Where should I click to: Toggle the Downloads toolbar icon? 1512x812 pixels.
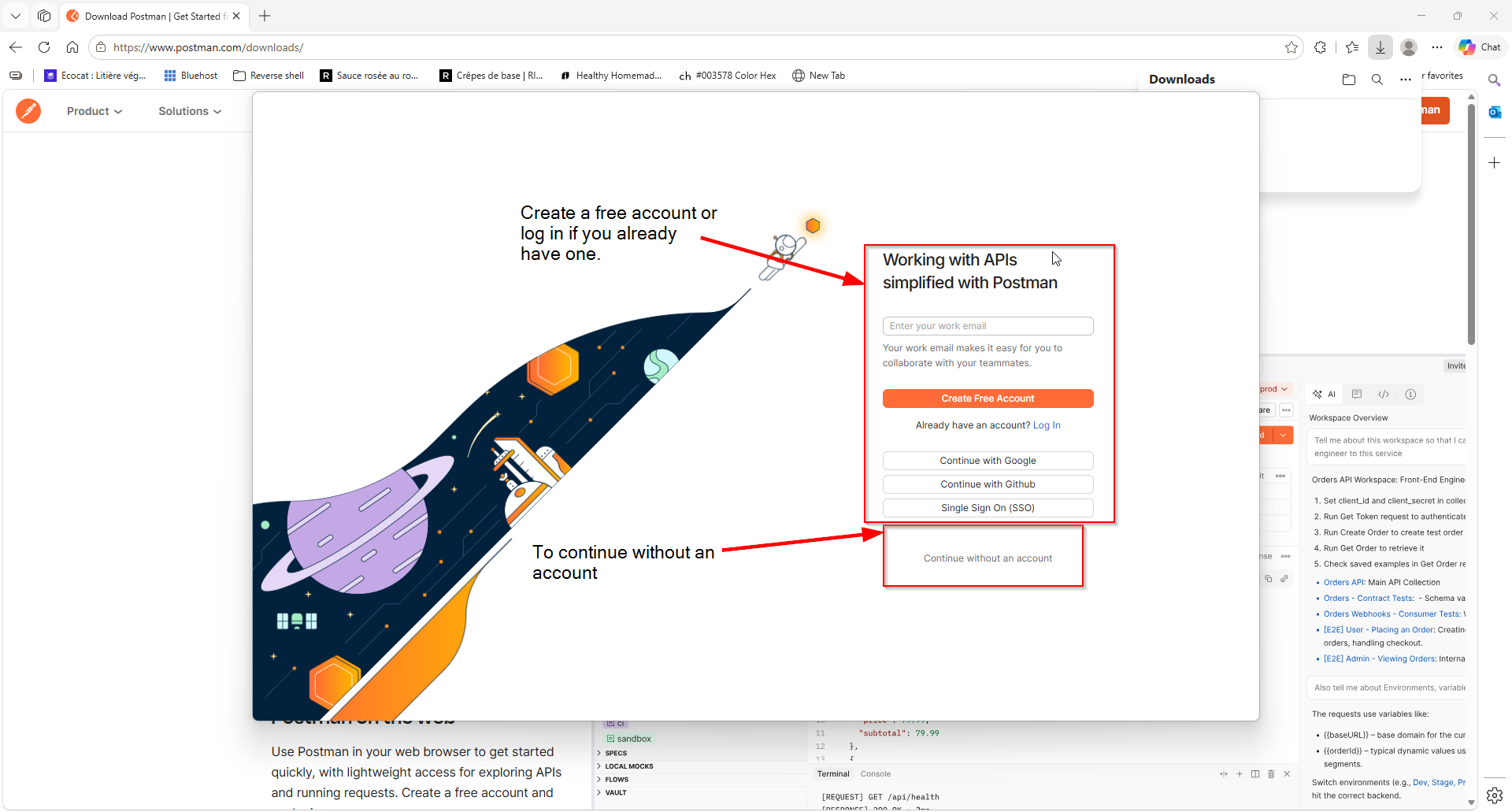1380,47
